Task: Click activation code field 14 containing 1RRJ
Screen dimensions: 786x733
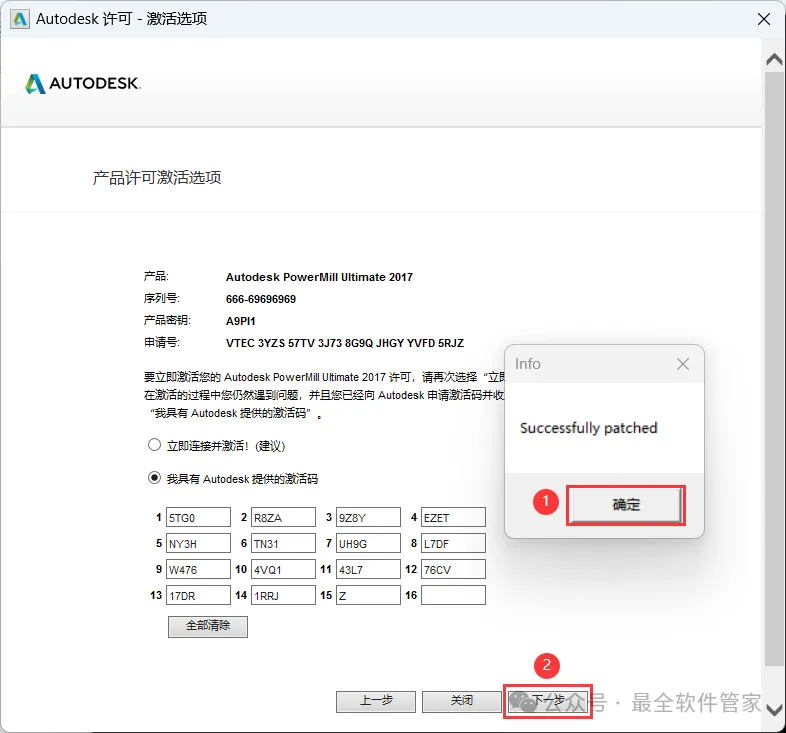Action: (x=283, y=595)
